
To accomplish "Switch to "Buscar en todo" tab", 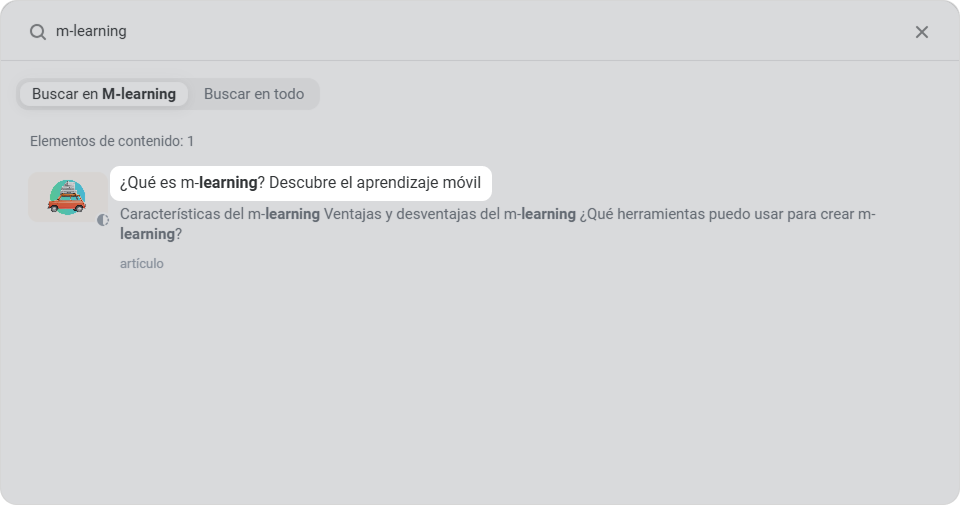I will click(x=254, y=94).
